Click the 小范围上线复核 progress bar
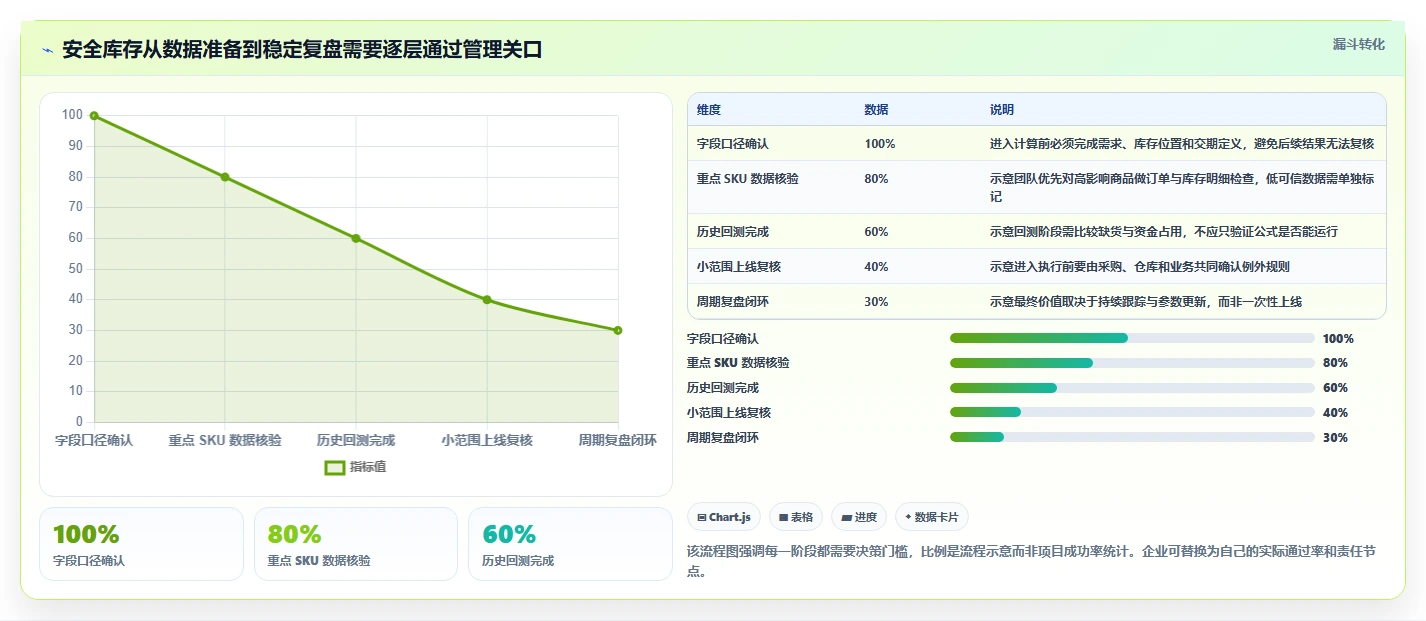Image resolution: width=1426 pixels, height=621 pixels. point(1132,412)
